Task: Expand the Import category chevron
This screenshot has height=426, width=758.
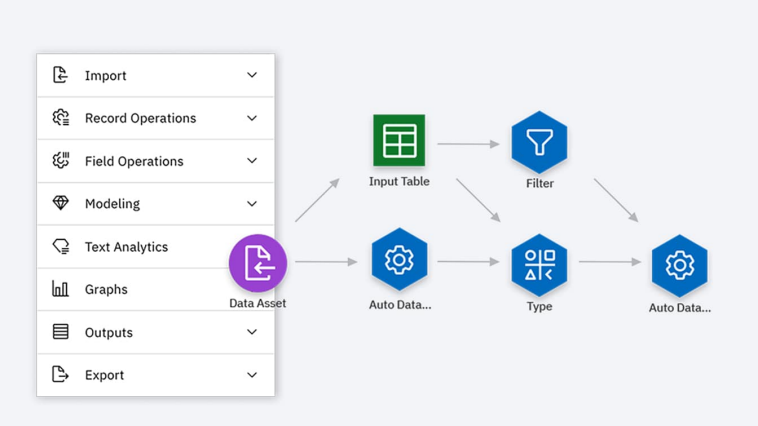Action: (x=252, y=75)
